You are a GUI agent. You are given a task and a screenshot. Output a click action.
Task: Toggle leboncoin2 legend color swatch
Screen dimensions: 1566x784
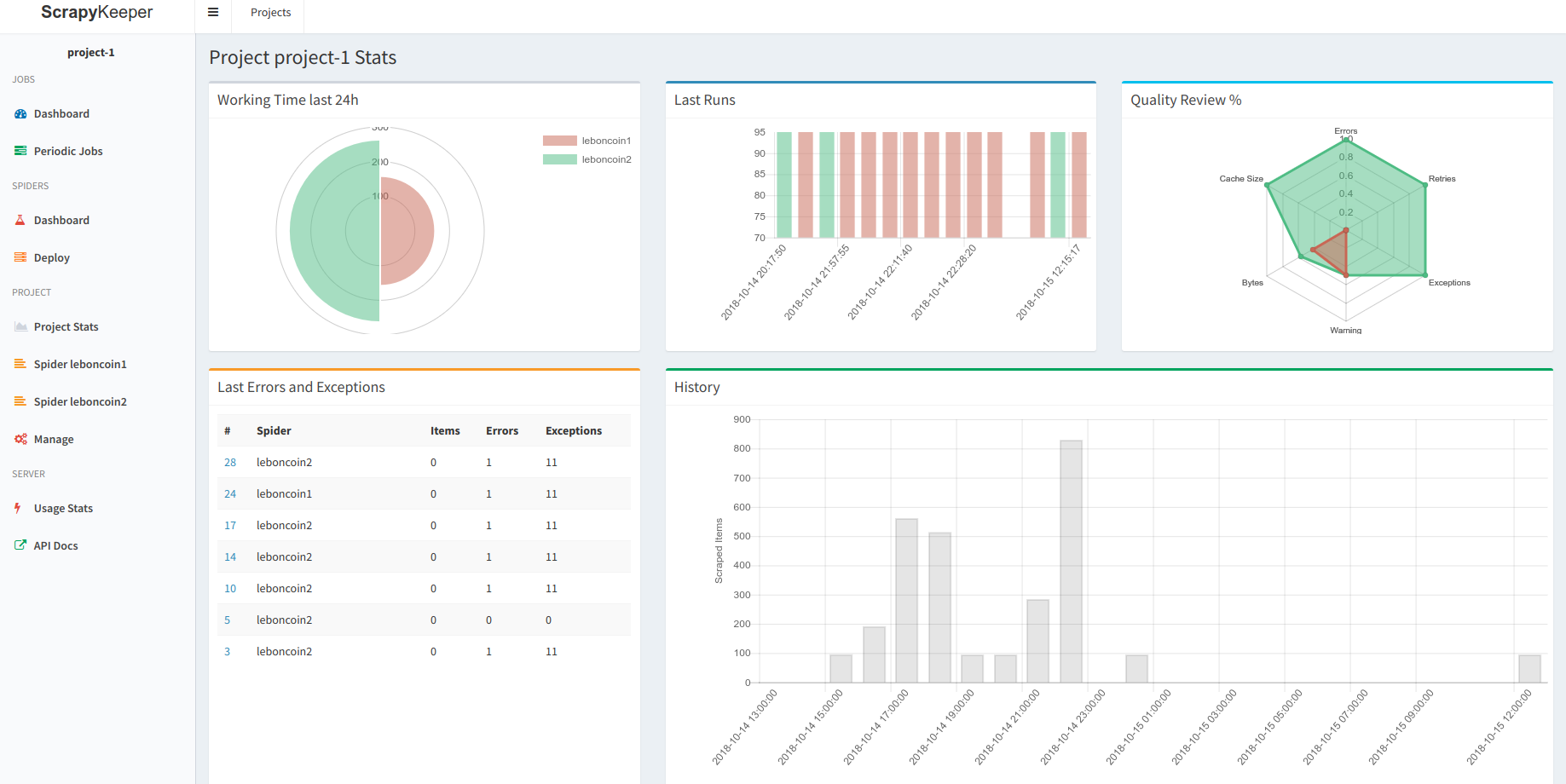pyautogui.click(x=559, y=159)
